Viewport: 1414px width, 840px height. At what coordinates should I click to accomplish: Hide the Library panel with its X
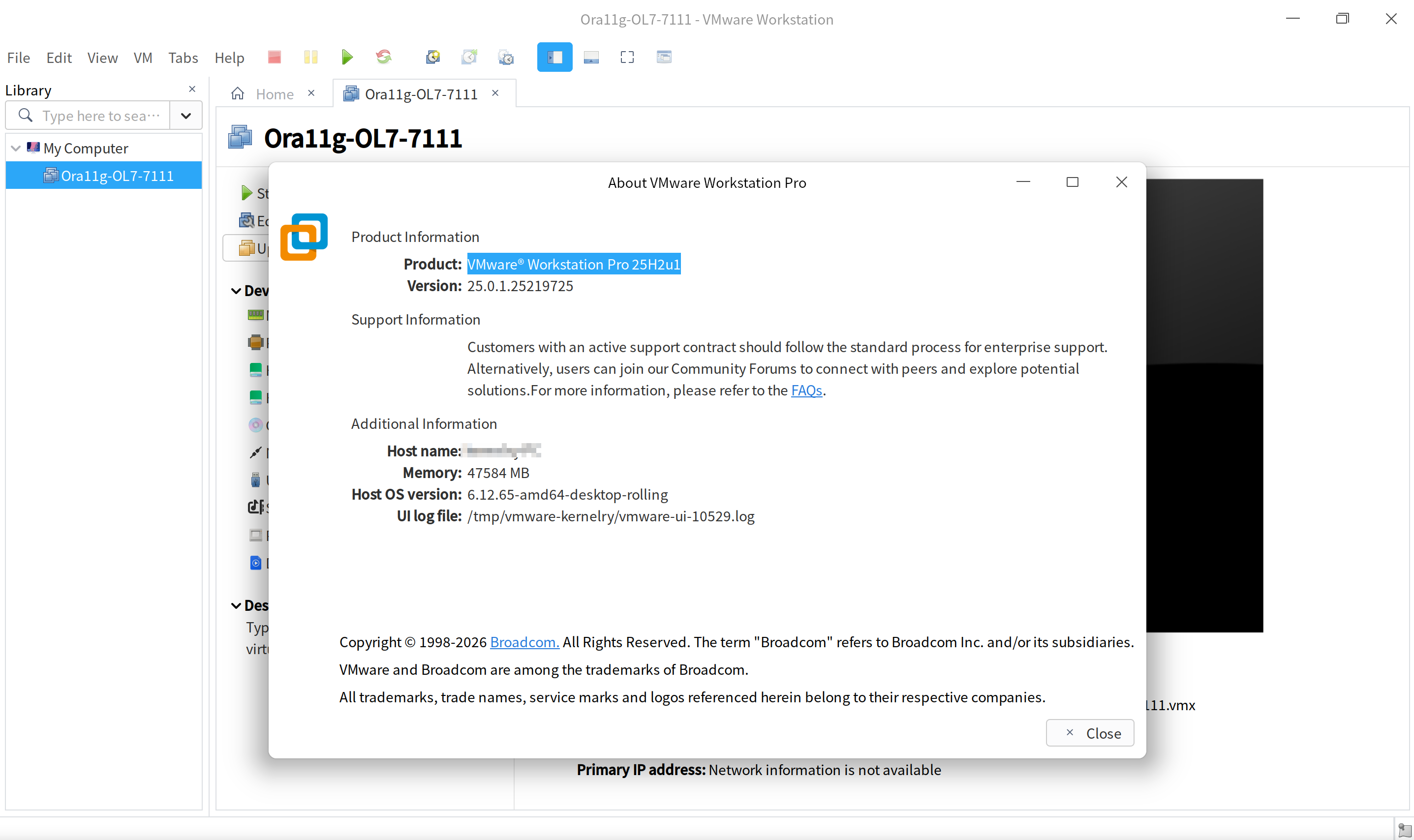pos(192,90)
